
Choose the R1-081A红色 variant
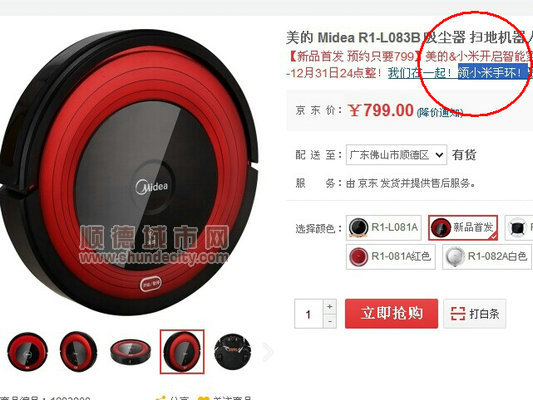[391, 257]
